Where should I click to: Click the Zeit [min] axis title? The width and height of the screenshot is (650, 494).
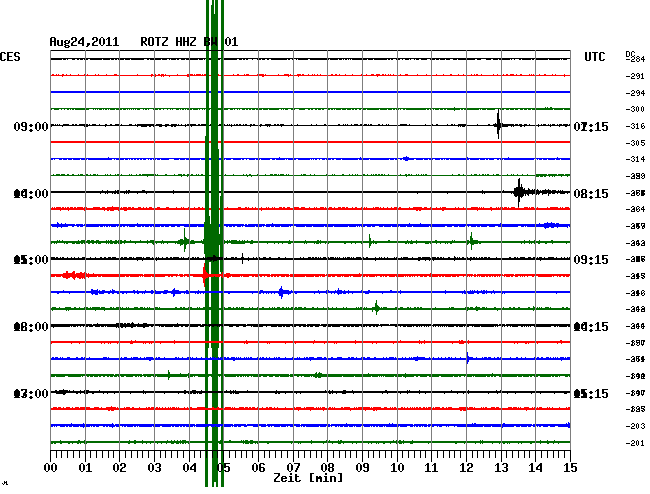point(308,478)
